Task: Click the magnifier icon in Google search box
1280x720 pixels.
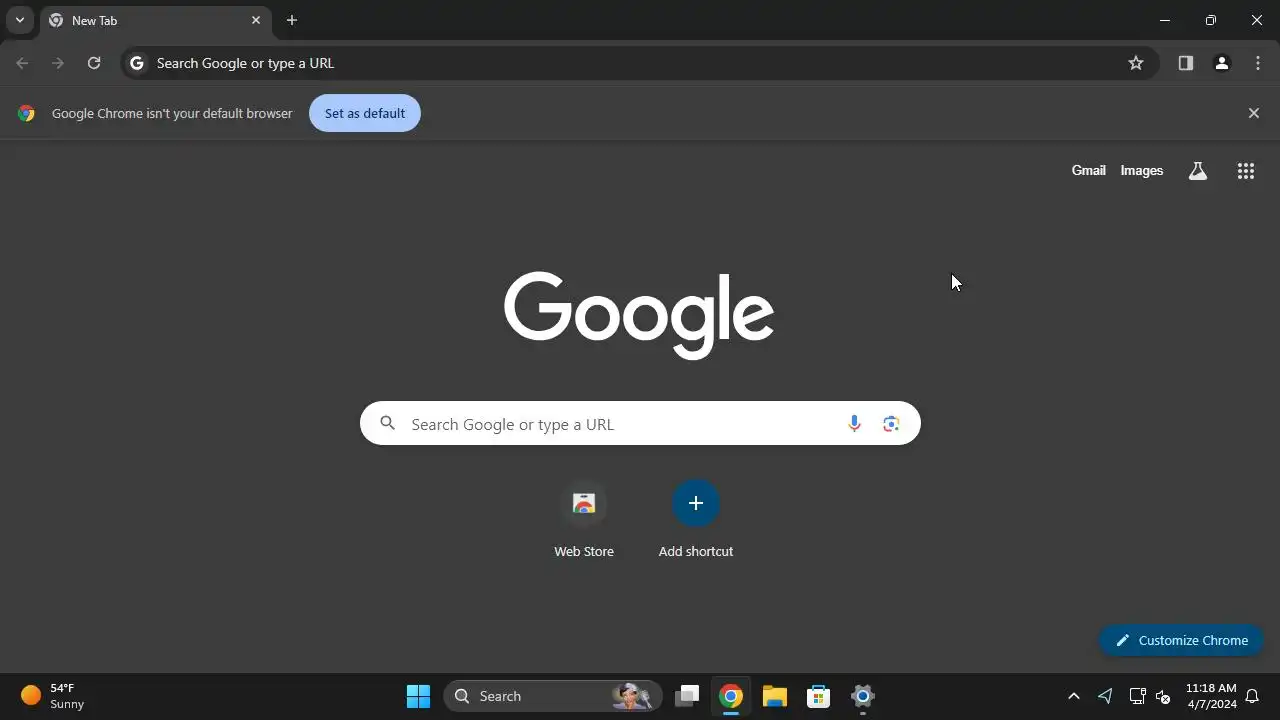Action: (x=388, y=423)
